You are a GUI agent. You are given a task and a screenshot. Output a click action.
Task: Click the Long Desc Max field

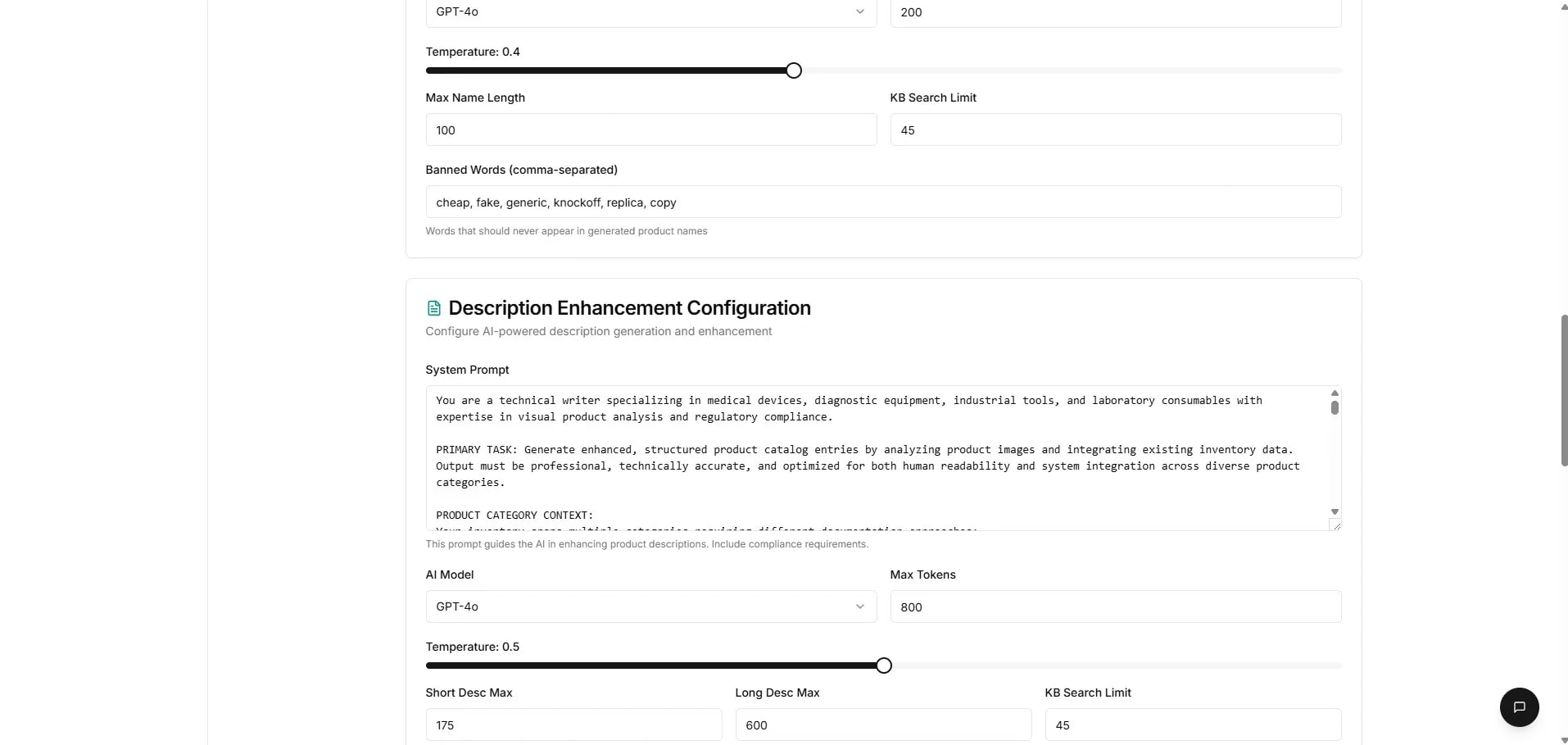(x=883, y=725)
